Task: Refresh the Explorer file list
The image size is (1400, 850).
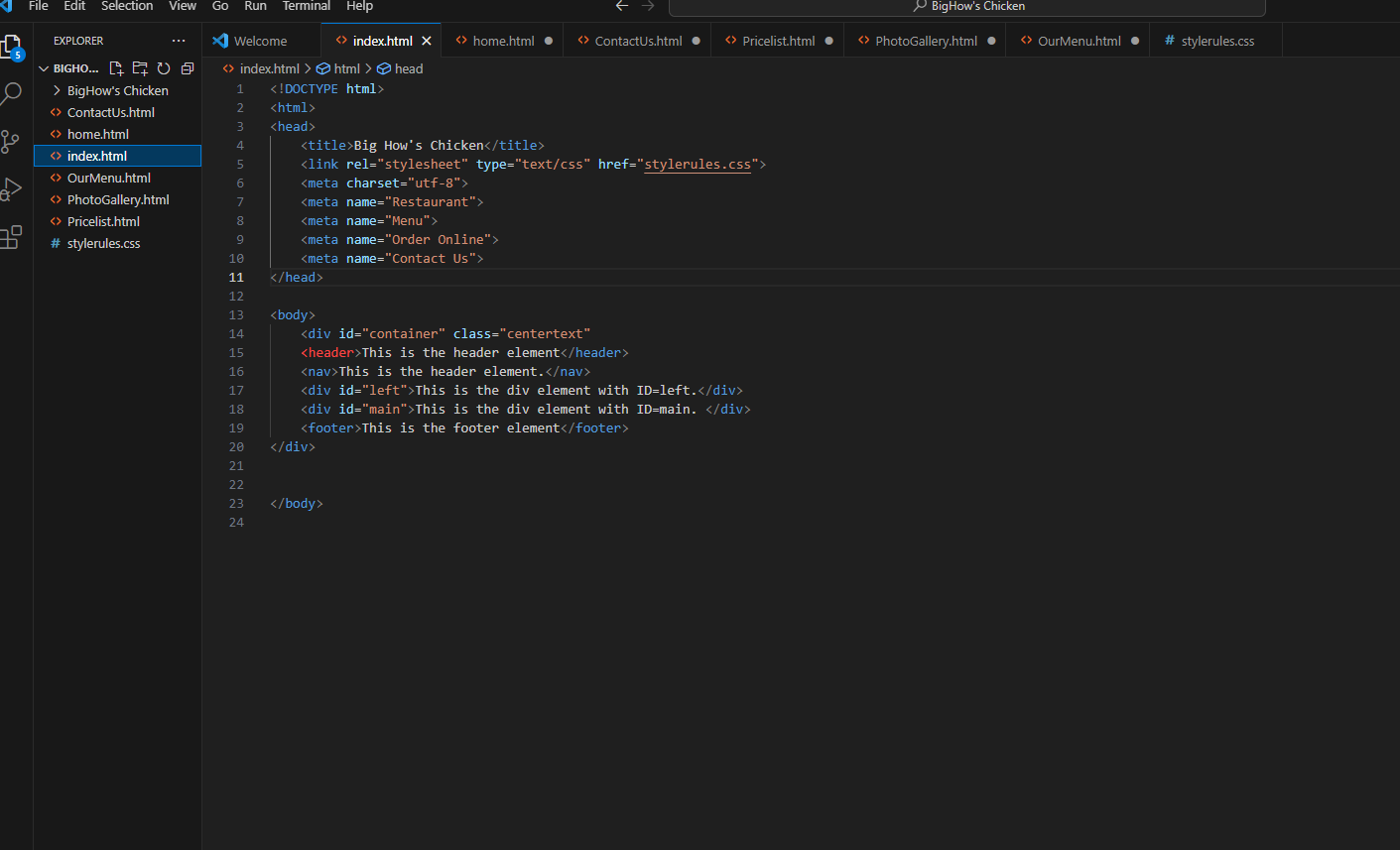Action: (x=164, y=68)
